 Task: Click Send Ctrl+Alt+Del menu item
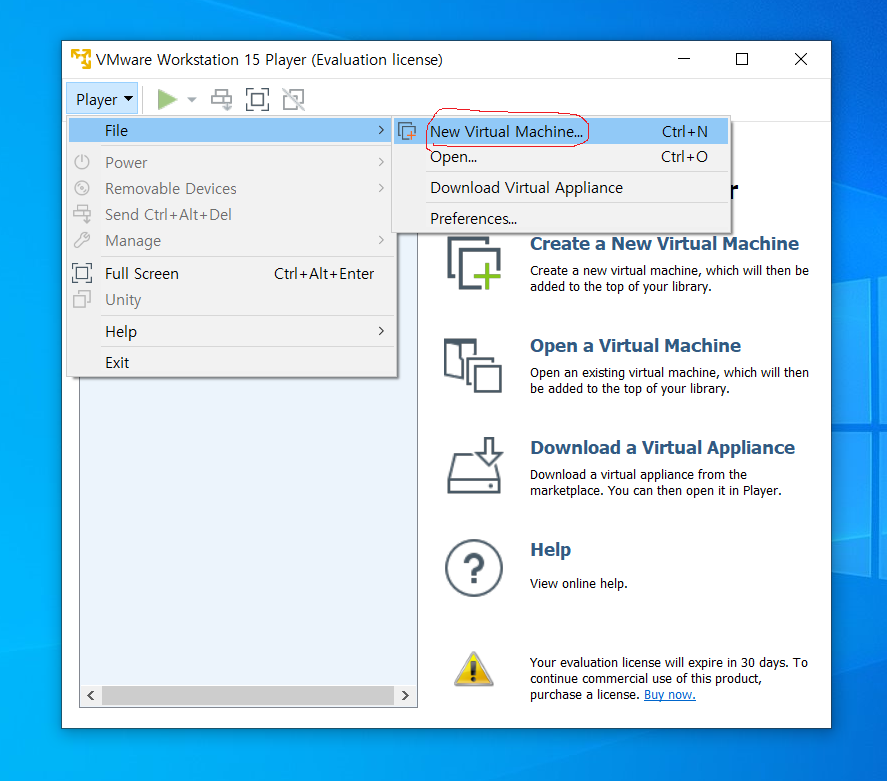(230, 214)
